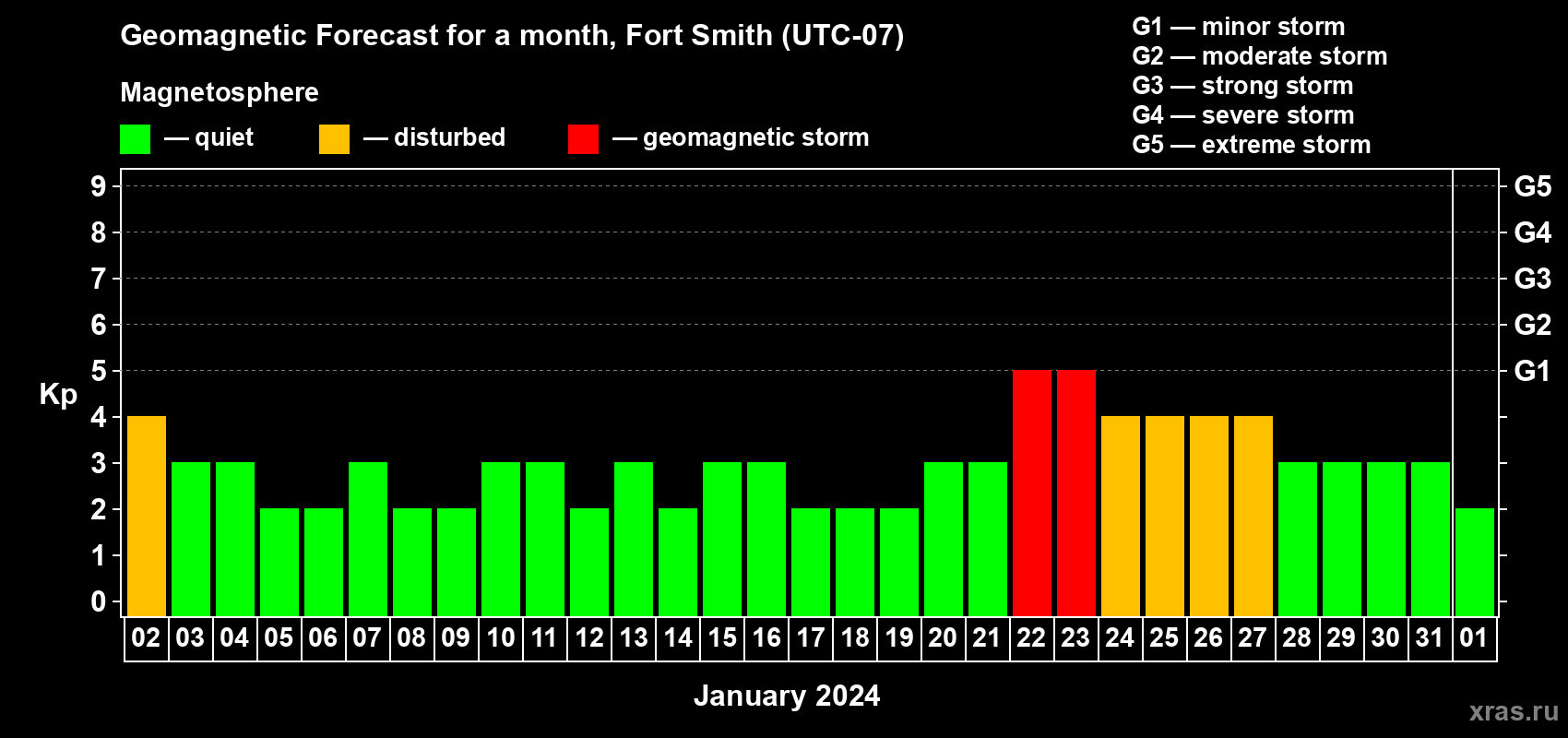
Task: Click the G1 right-axis label
Action: click(x=1533, y=371)
